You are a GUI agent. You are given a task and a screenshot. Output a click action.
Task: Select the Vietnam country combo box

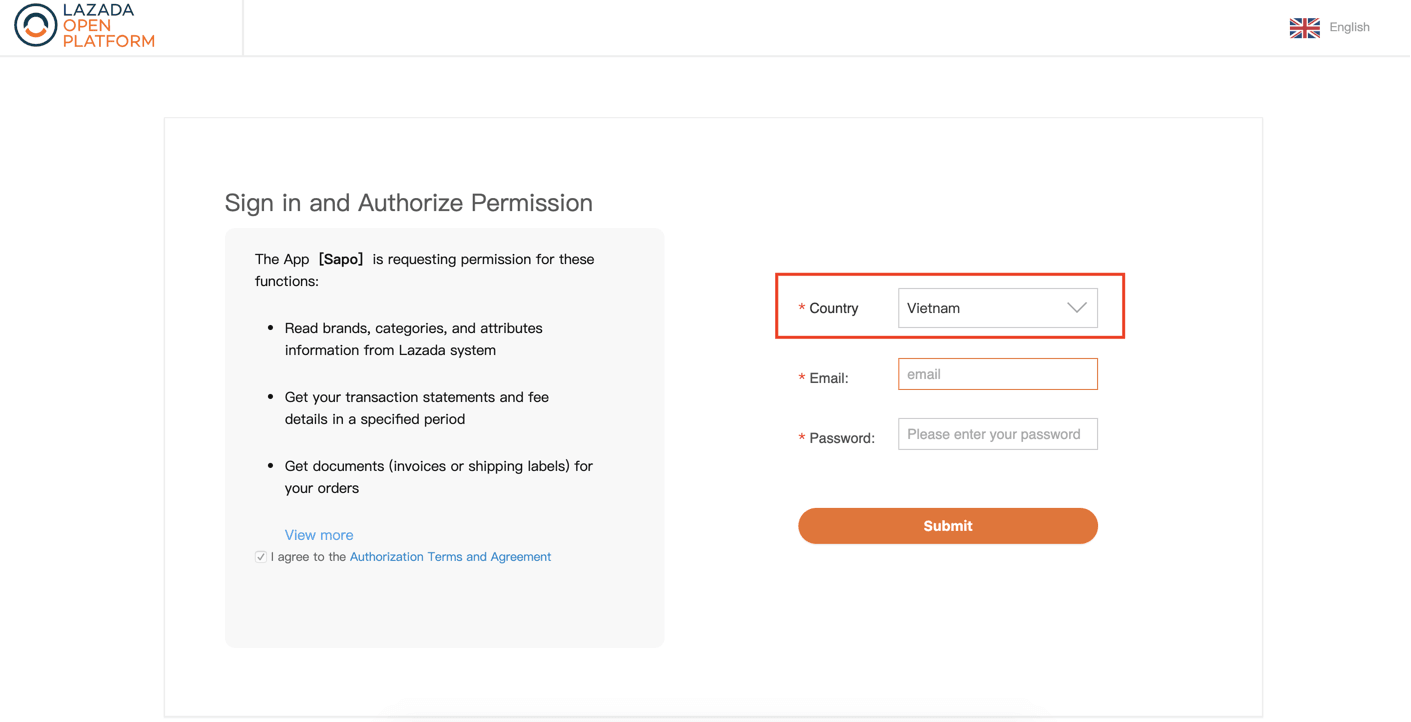[997, 308]
